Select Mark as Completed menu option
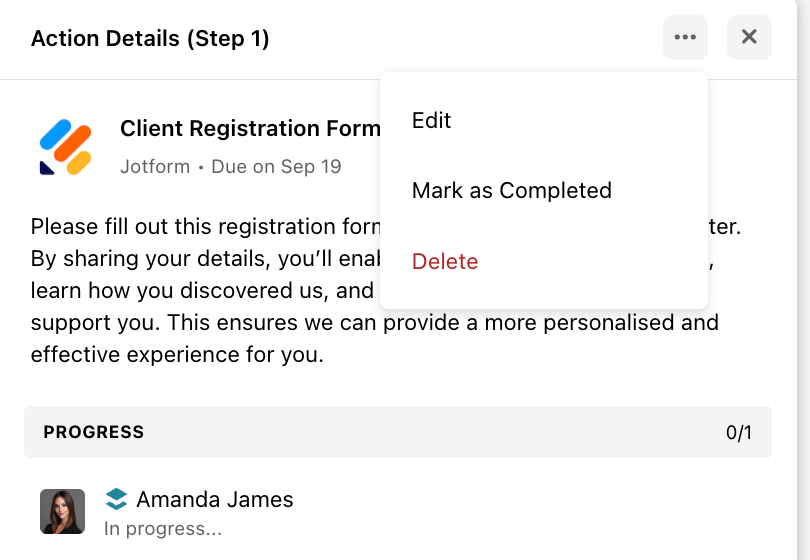 511,190
